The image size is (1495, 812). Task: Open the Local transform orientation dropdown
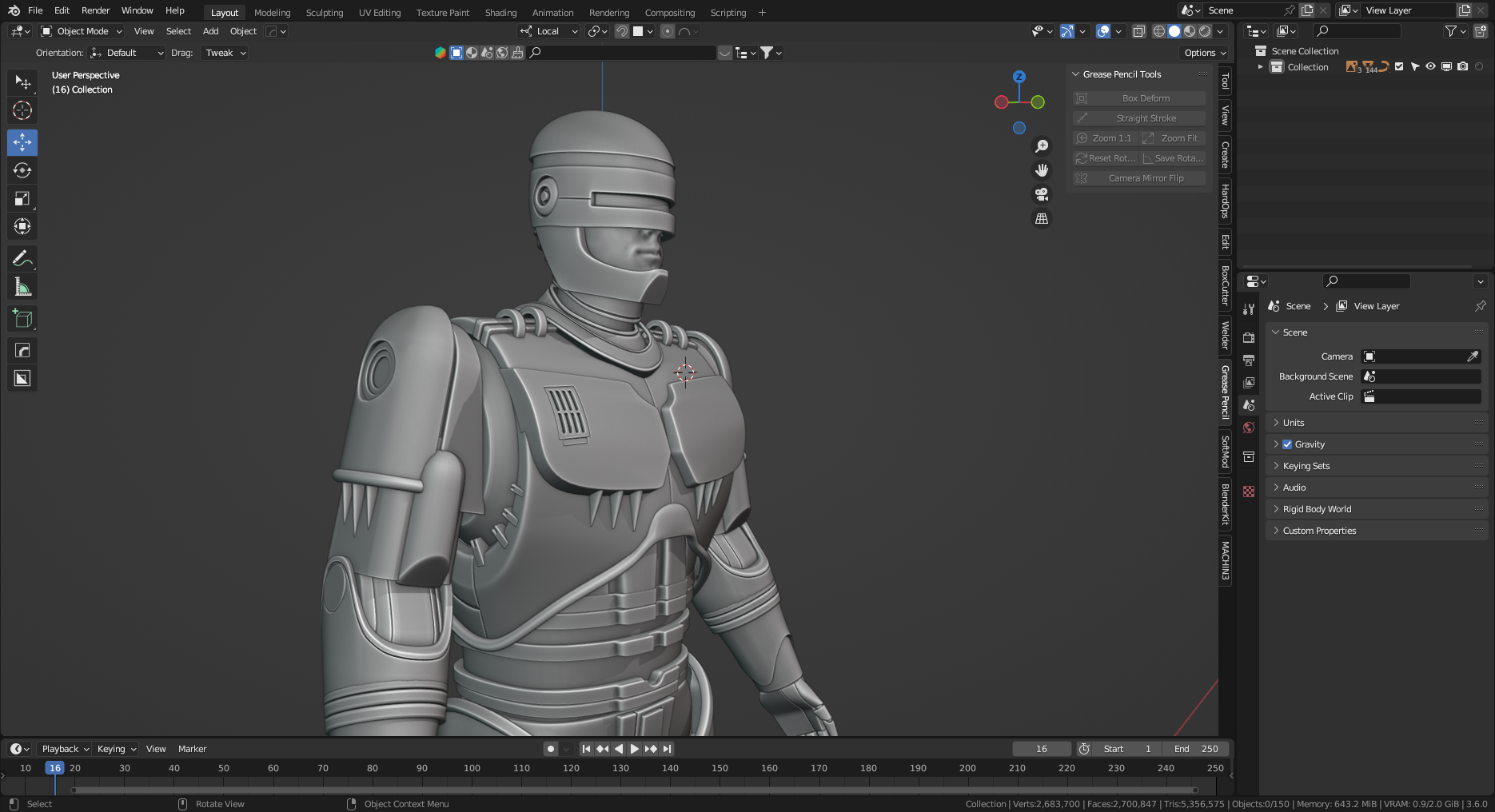548,31
